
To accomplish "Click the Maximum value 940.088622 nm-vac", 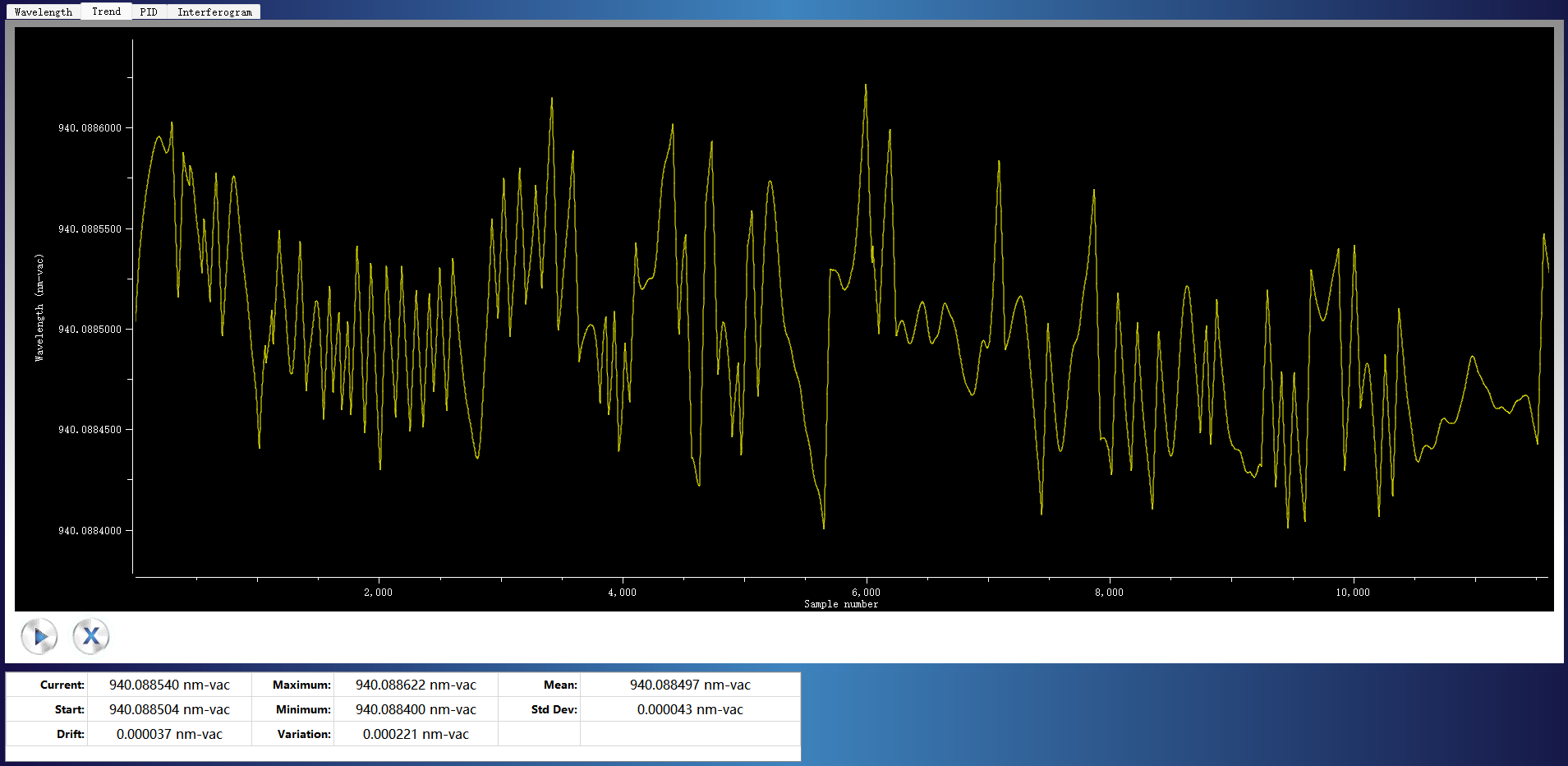I will (416, 685).
